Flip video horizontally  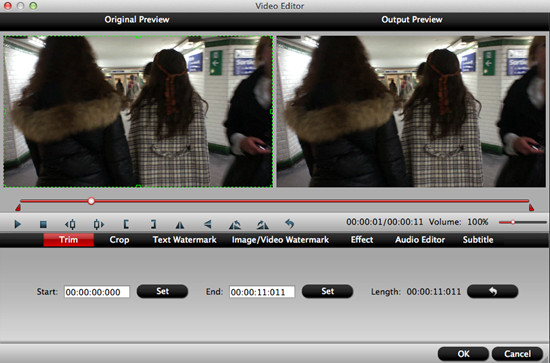tap(180, 224)
